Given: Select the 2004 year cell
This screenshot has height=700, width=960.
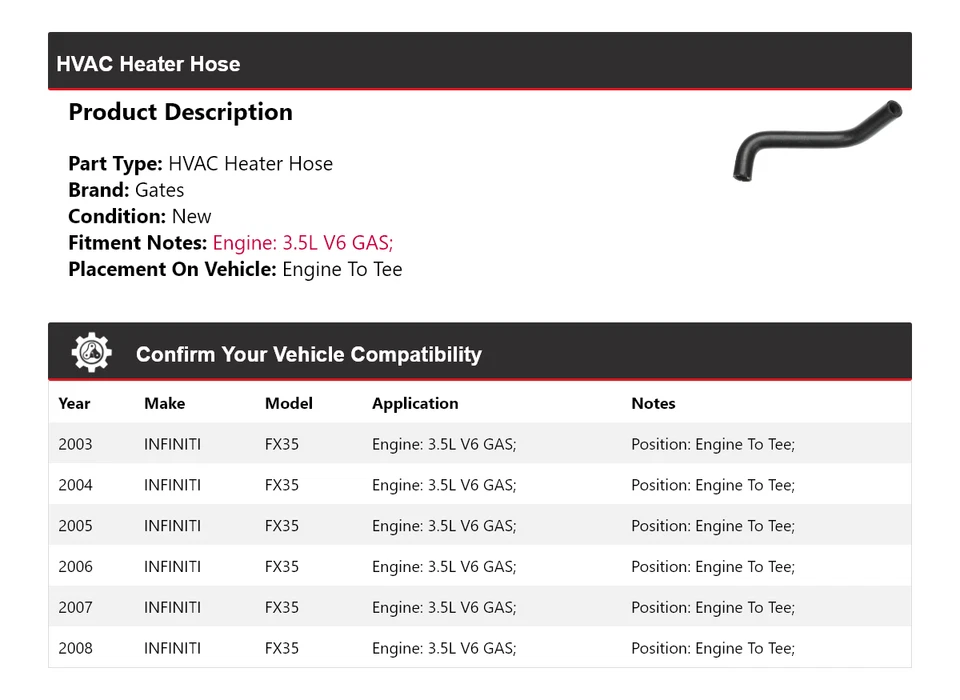Looking at the screenshot, I should tap(75, 485).
